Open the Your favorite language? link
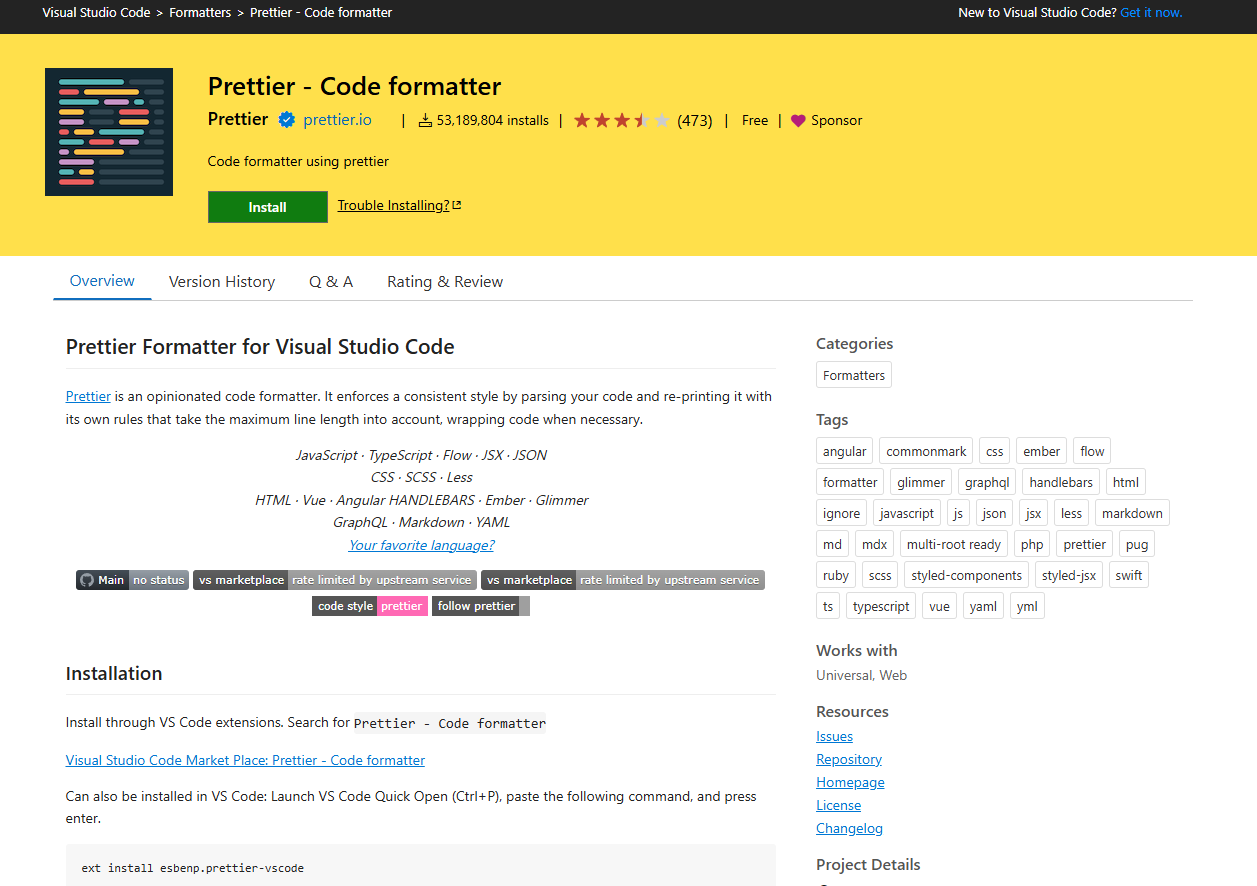The width and height of the screenshot is (1257, 886). click(x=421, y=545)
